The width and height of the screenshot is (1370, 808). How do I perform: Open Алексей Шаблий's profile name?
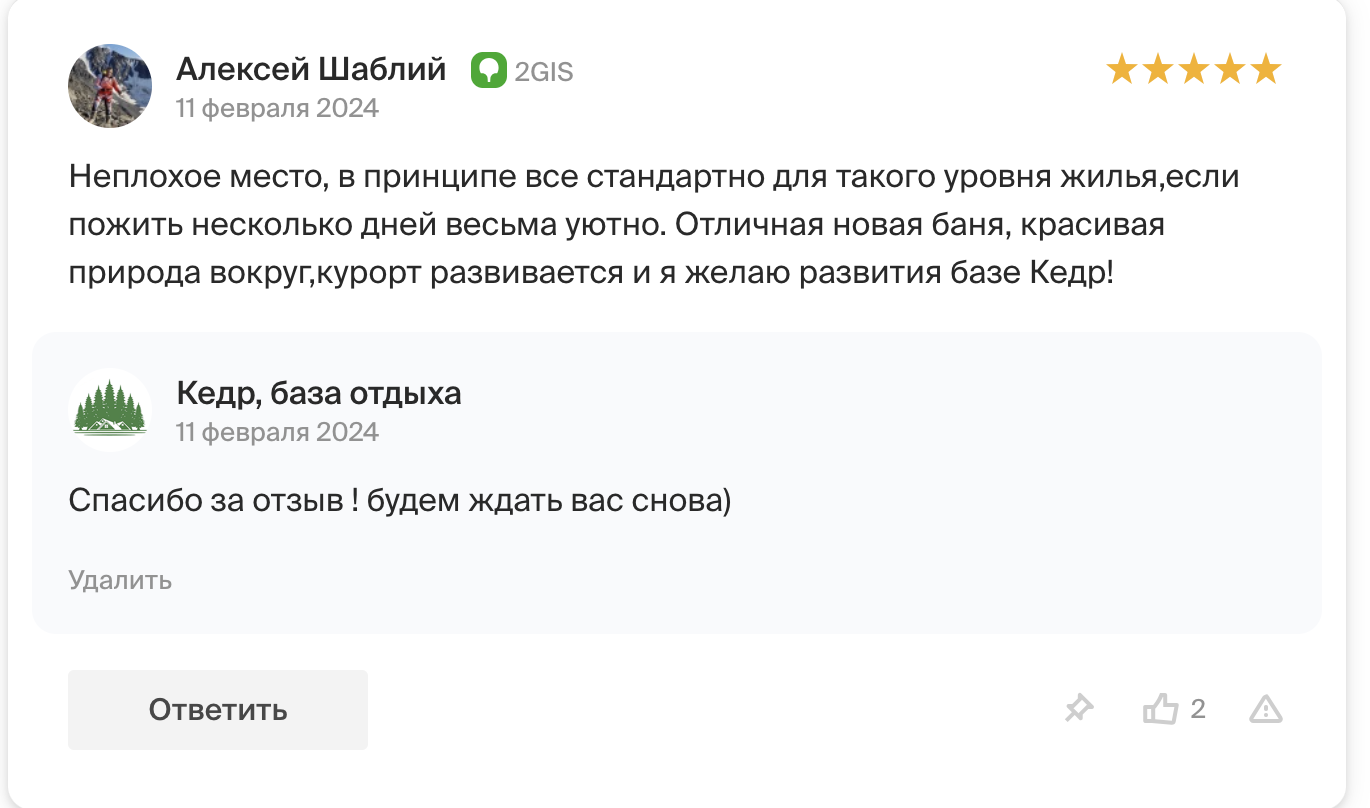click(x=311, y=70)
